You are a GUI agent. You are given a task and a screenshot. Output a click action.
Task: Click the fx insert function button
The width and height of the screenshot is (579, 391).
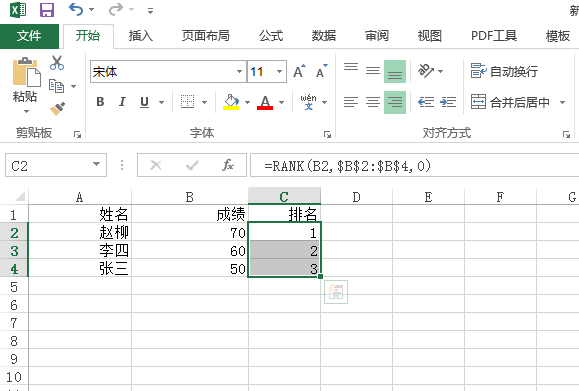[227, 165]
